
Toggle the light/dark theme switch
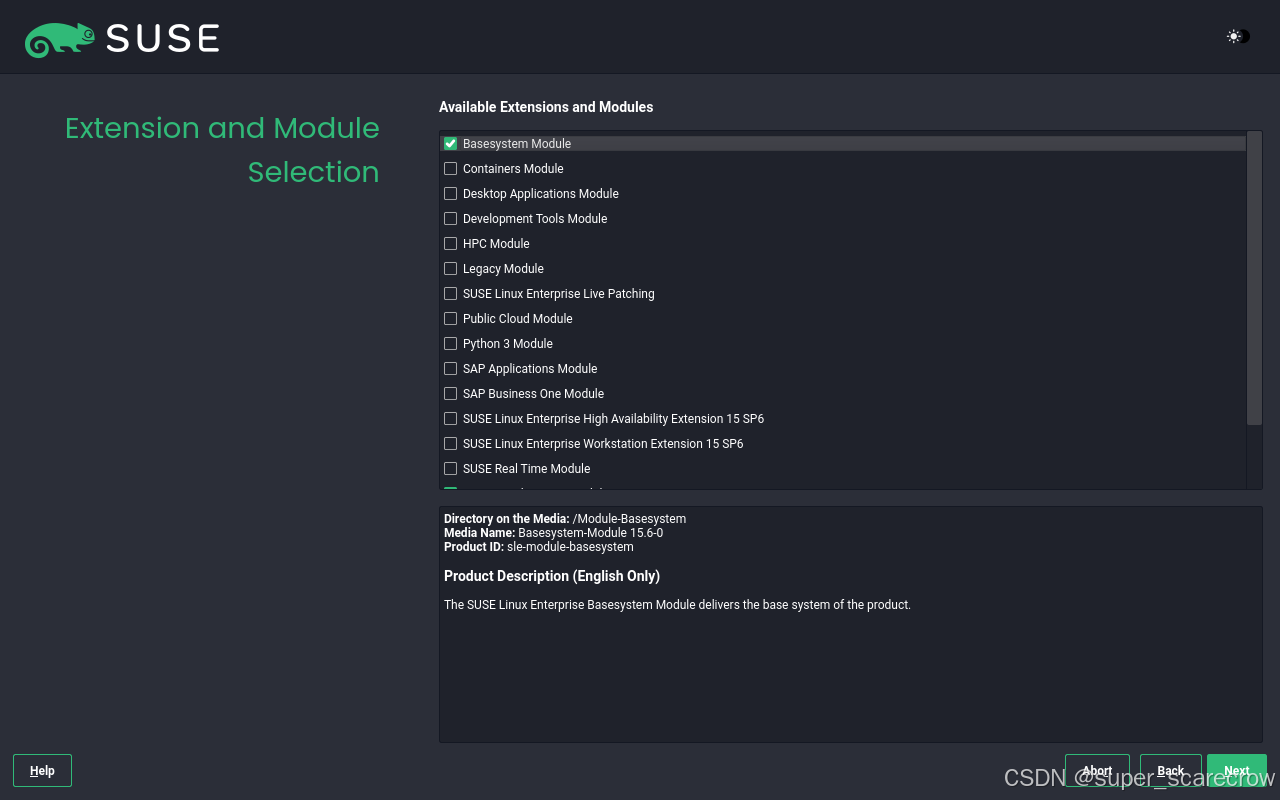(1238, 36)
